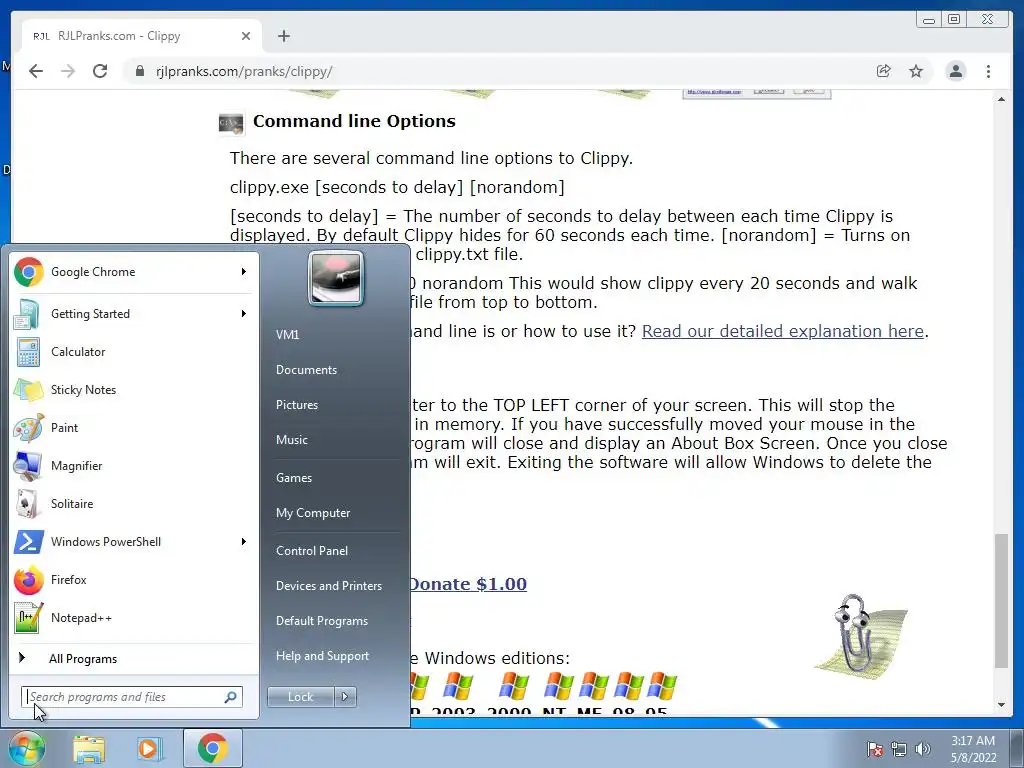1024x768 pixels.
Task: Click the site lock icon in address bar
Action: (140, 71)
